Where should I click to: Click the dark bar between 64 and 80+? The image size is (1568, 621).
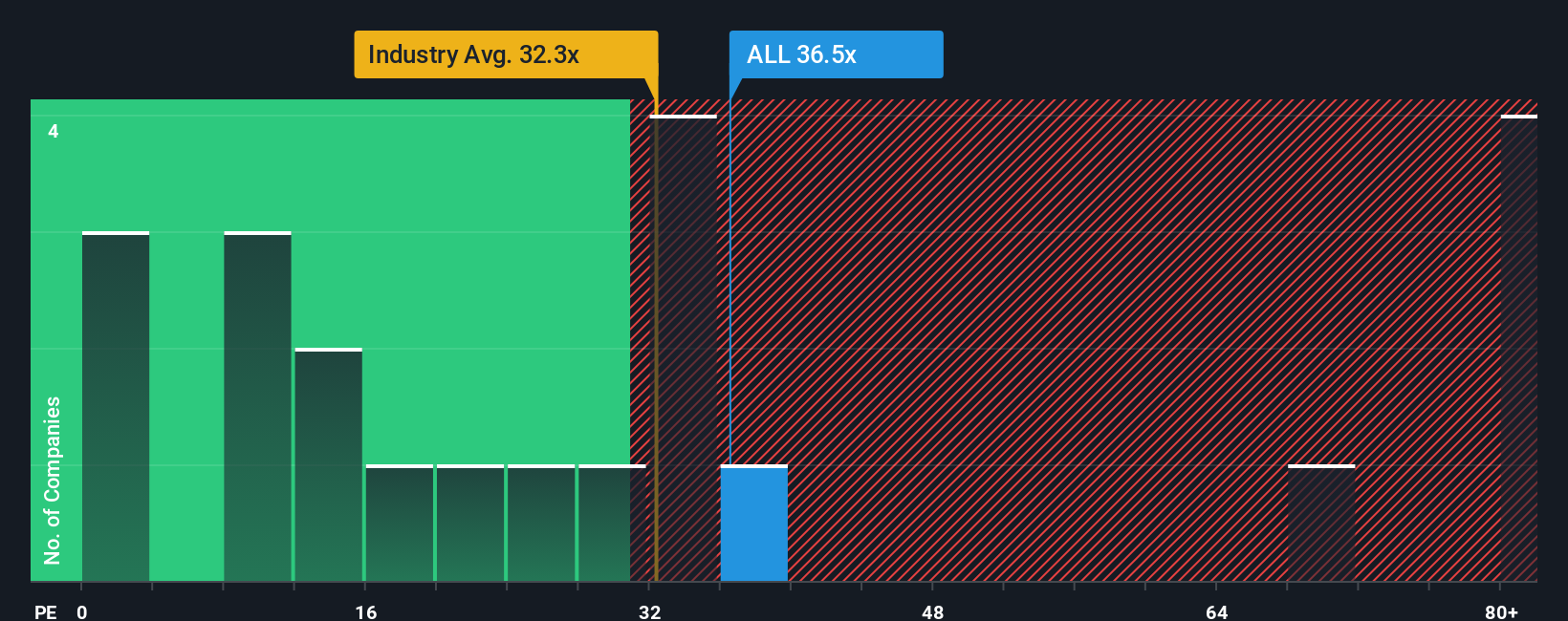[1321, 524]
